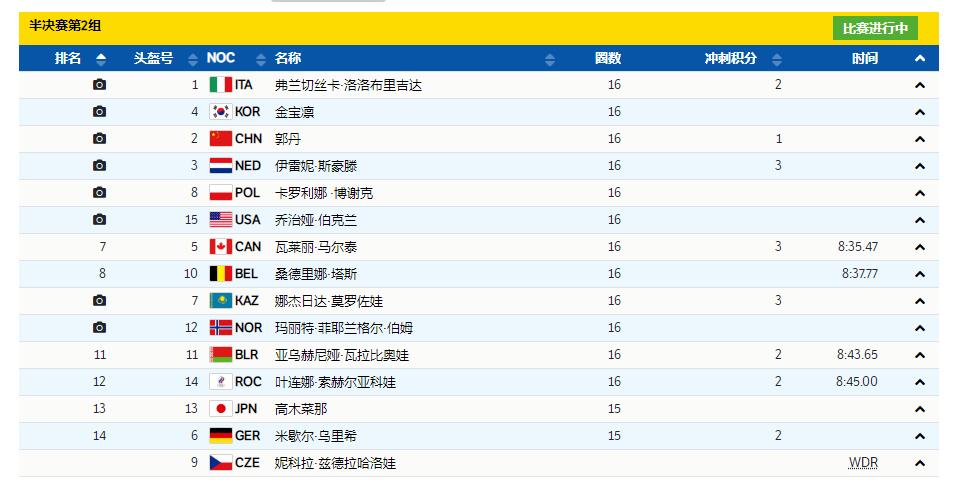
Task: Sort table by NOC column arrows
Action: (261, 59)
